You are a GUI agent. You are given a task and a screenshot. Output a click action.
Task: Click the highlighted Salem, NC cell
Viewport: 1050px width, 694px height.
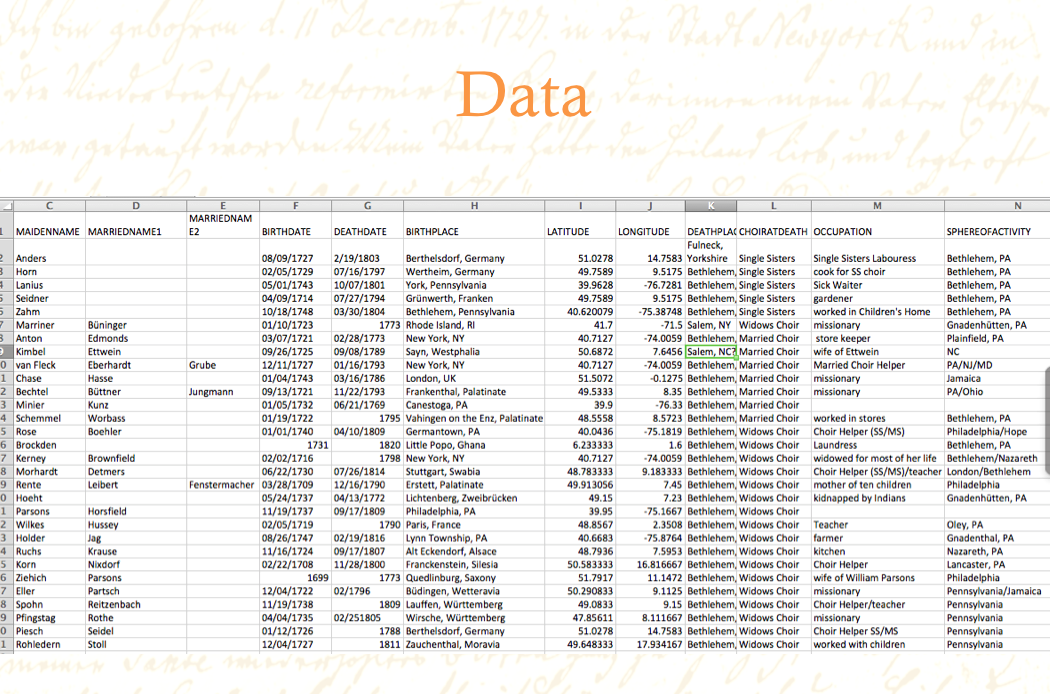pyautogui.click(x=711, y=352)
